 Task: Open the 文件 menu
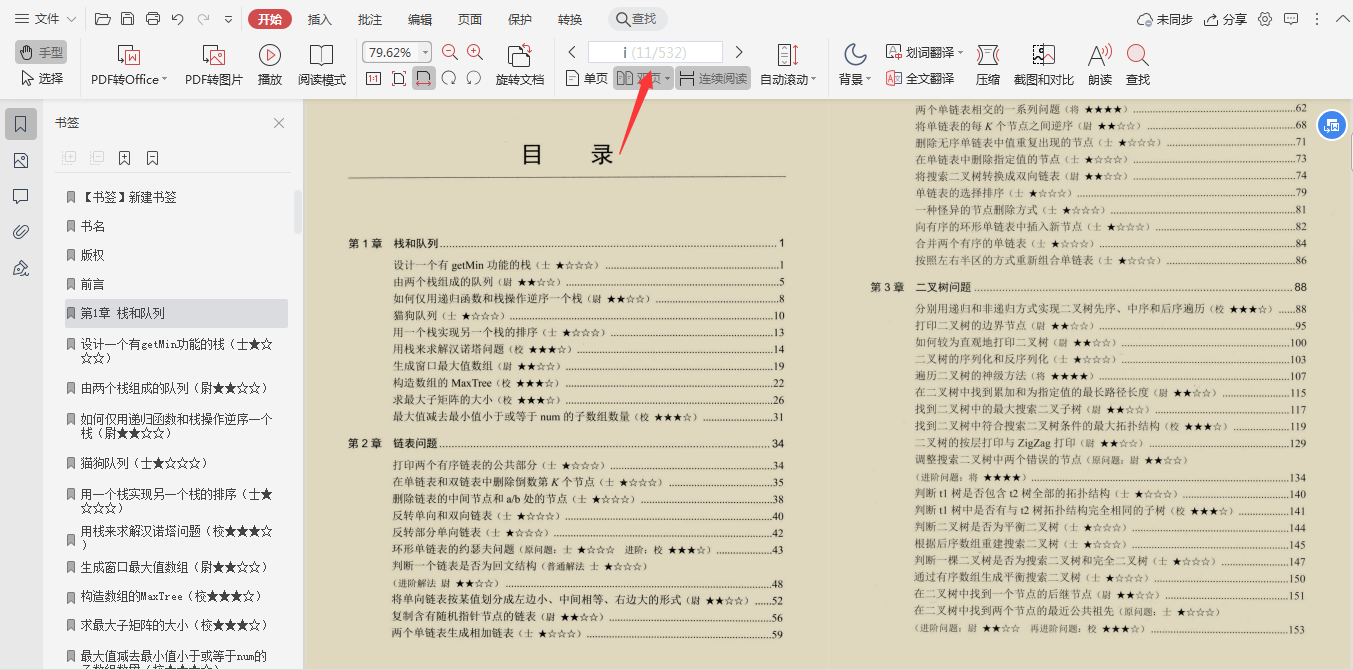[x=46, y=18]
